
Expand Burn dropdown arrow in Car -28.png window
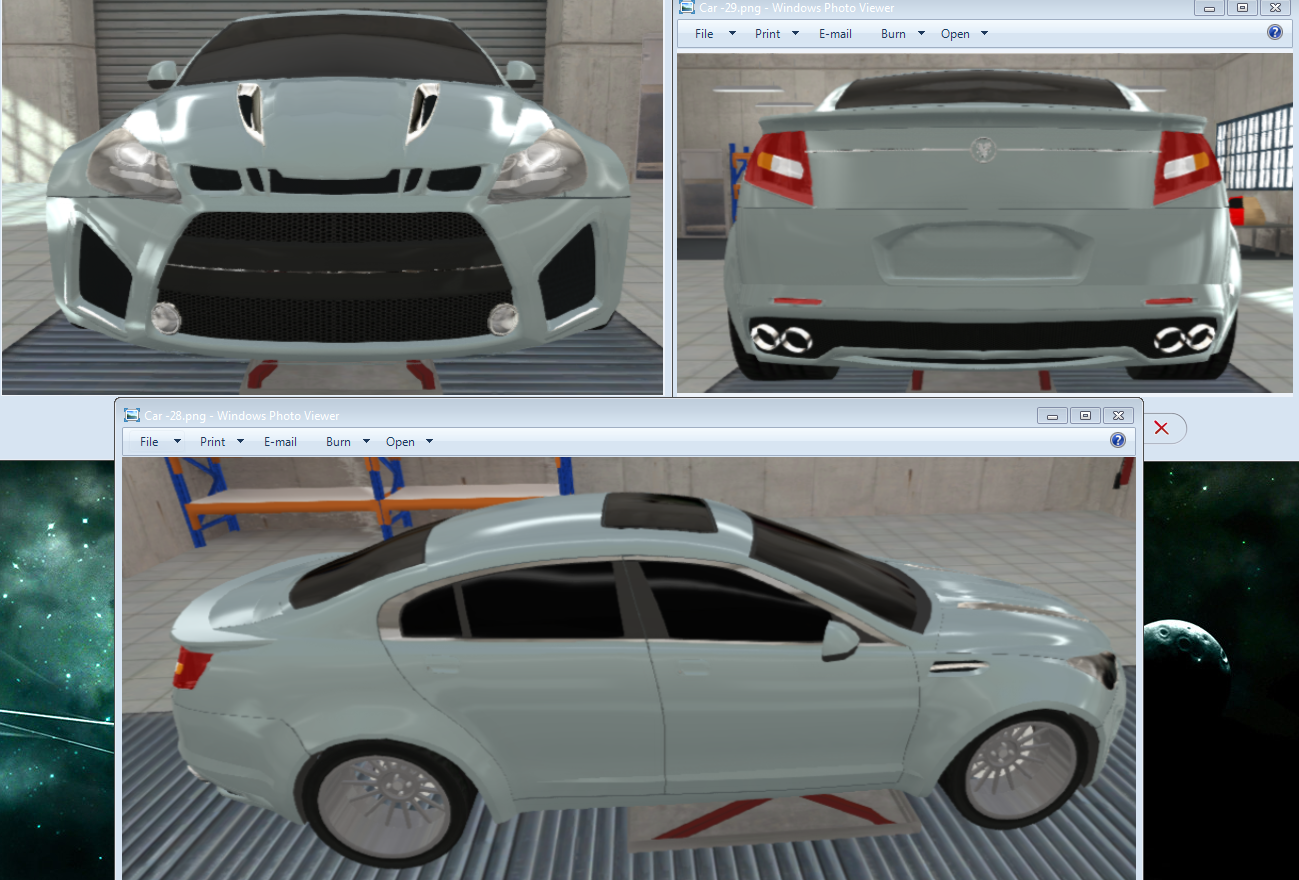coord(366,441)
